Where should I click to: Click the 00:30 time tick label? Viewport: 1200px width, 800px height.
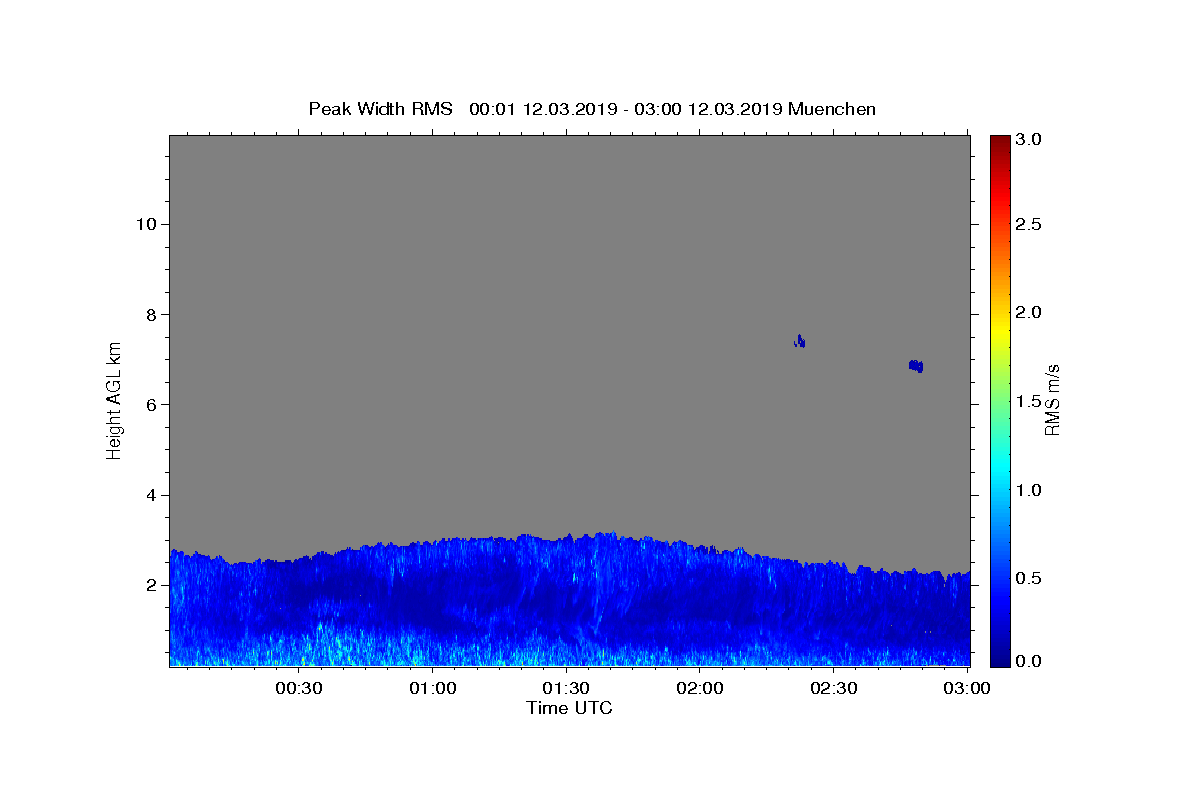(x=299, y=688)
